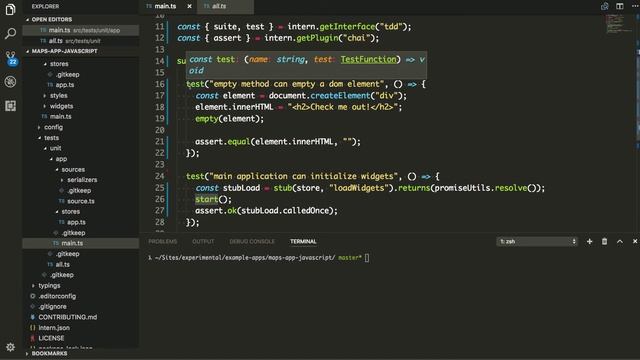Select the 1: zsh terminal dropdown
The width and height of the screenshot is (640, 360).
click(x=537, y=242)
